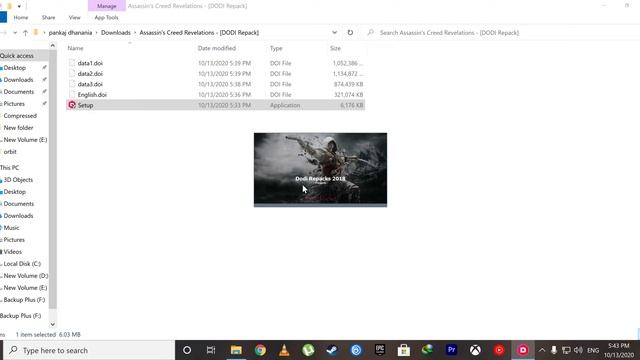Sort by the Size column header

pos(335,48)
